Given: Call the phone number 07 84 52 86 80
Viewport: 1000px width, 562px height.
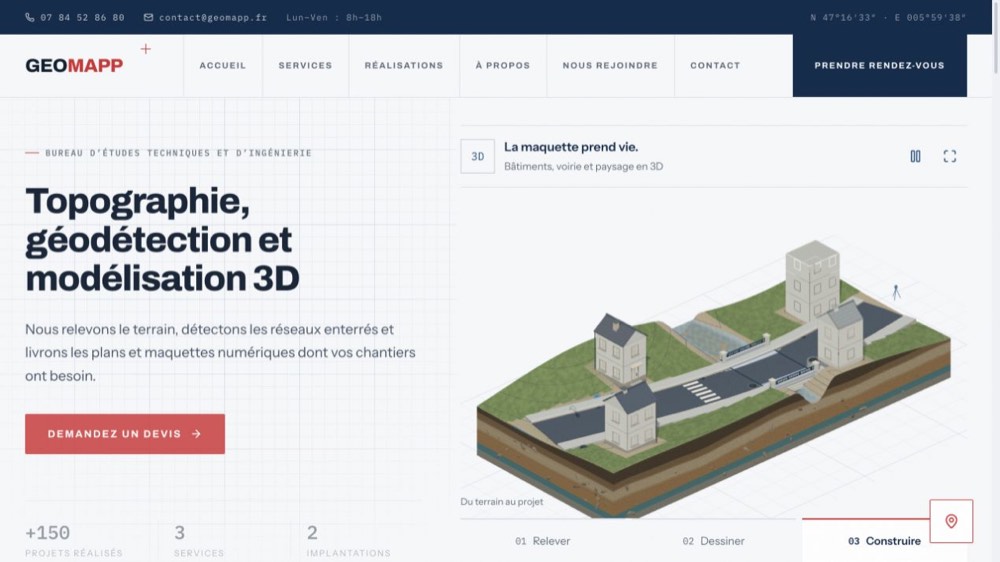Looking at the screenshot, I should click(x=82, y=17).
